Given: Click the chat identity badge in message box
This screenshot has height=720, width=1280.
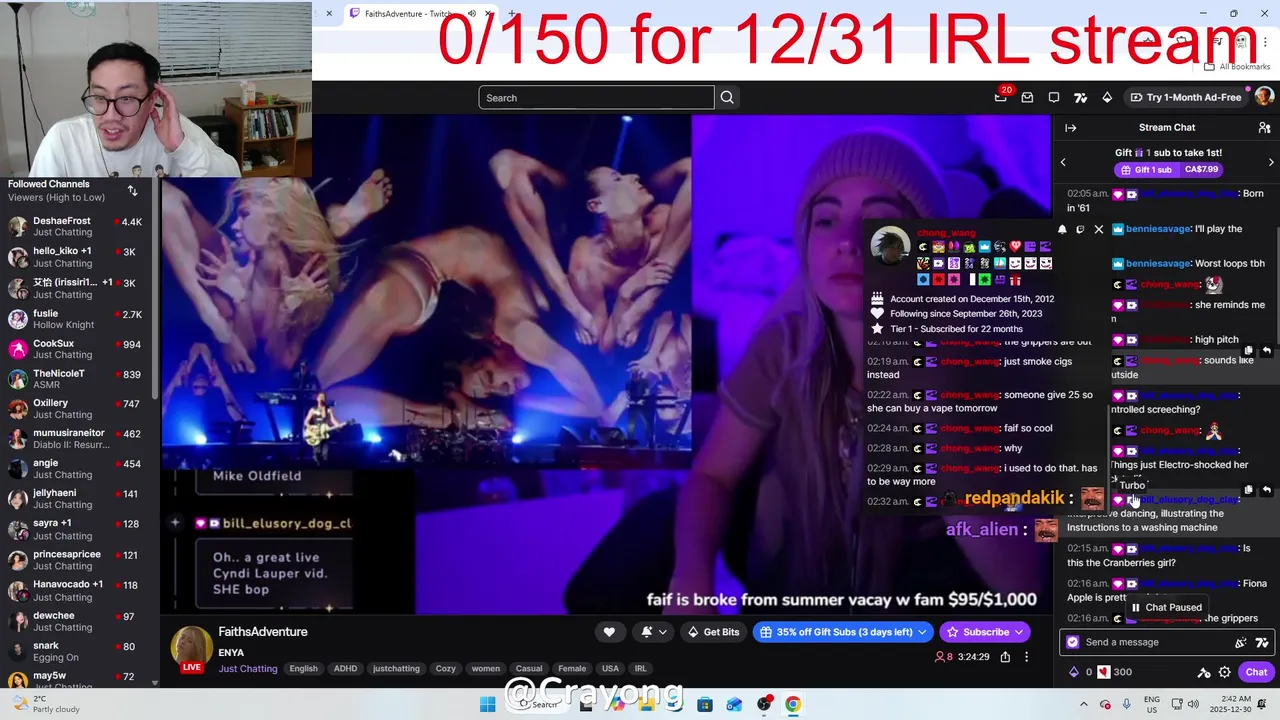Looking at the screenshot, I should pos(1073,642).
